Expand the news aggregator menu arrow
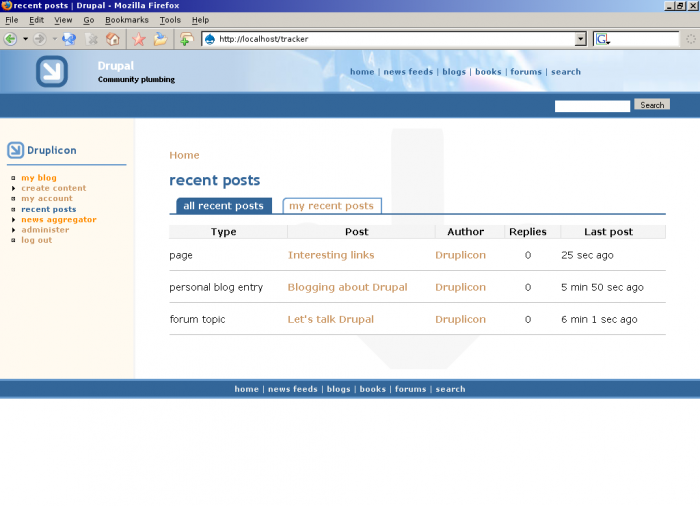This screenshot has width=700, height=506. click(x=13, y=220)
